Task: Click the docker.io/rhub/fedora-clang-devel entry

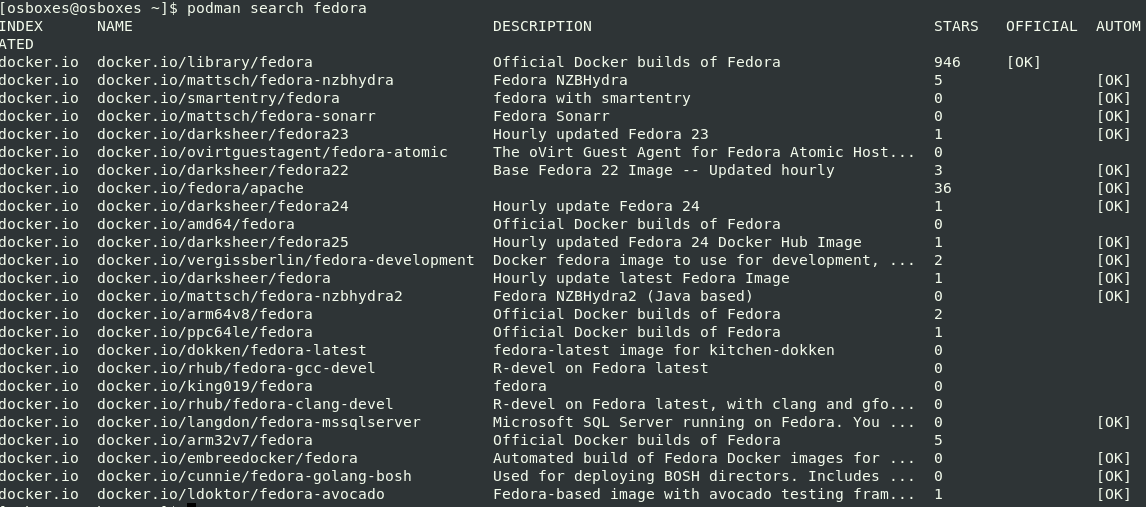Action: (x=245, y=404)
